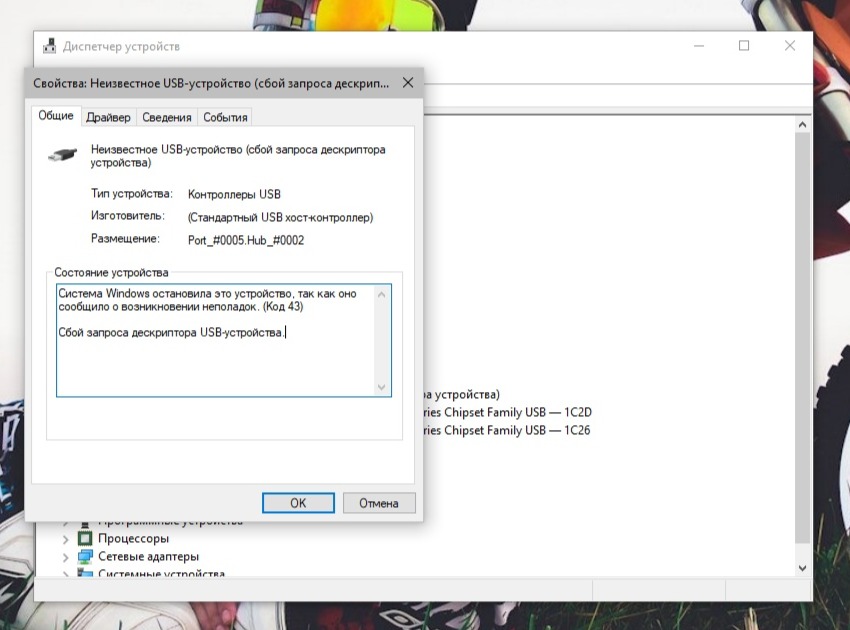850x630 pixels.
Task: Switch to the Драйвер tab
Action: (108, 117)
